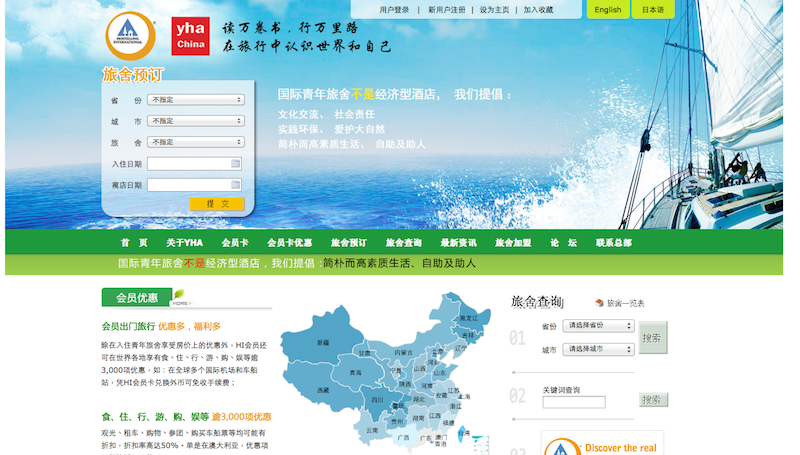Screen dimensions: 800x455
Task: Open 旅舍查询 in the nav bar
Action: click(404, 243)
